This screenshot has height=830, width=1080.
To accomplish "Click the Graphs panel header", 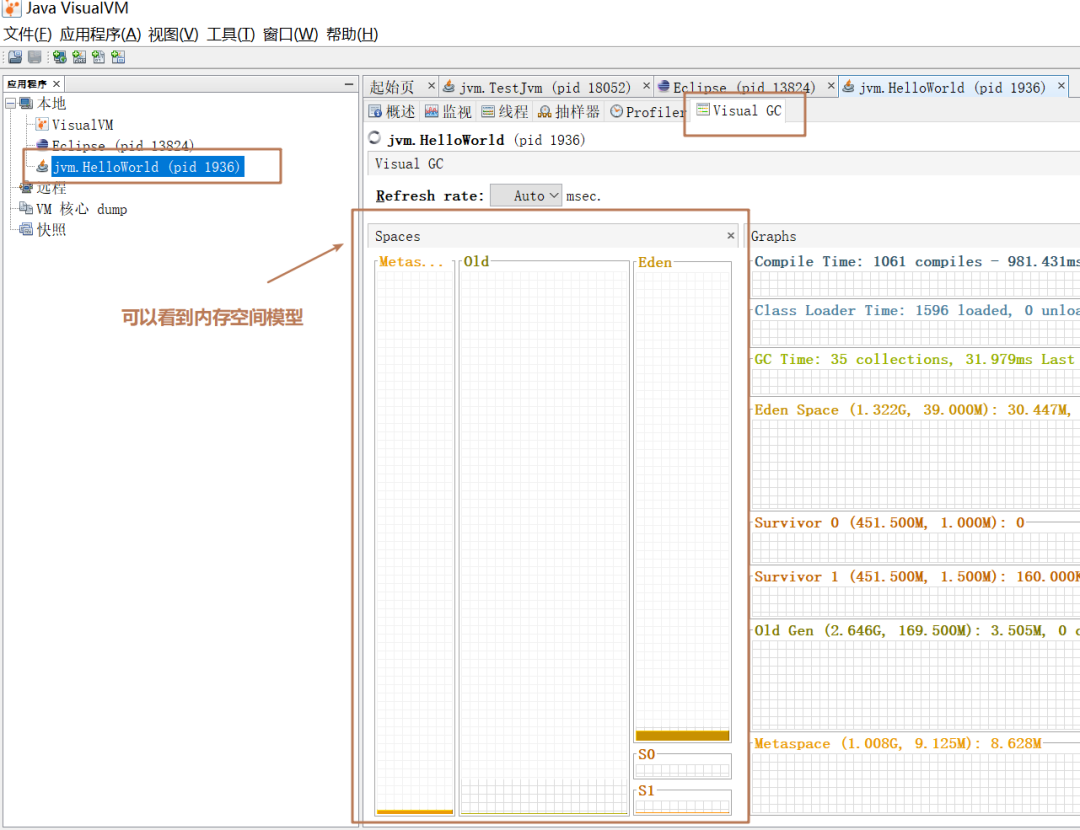I will tap(915, 236).
